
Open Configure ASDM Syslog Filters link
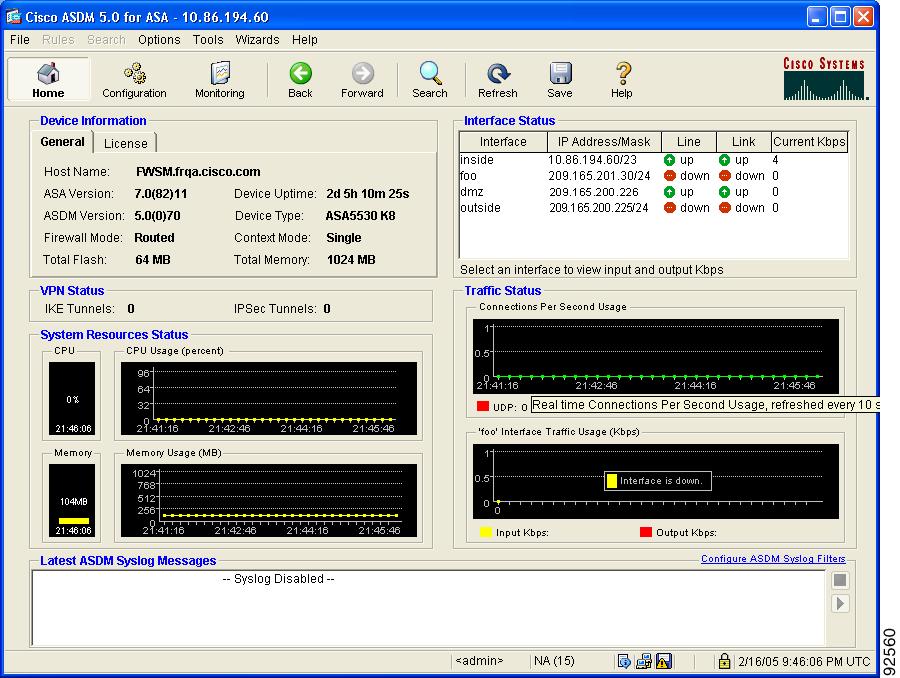point(773,559)
